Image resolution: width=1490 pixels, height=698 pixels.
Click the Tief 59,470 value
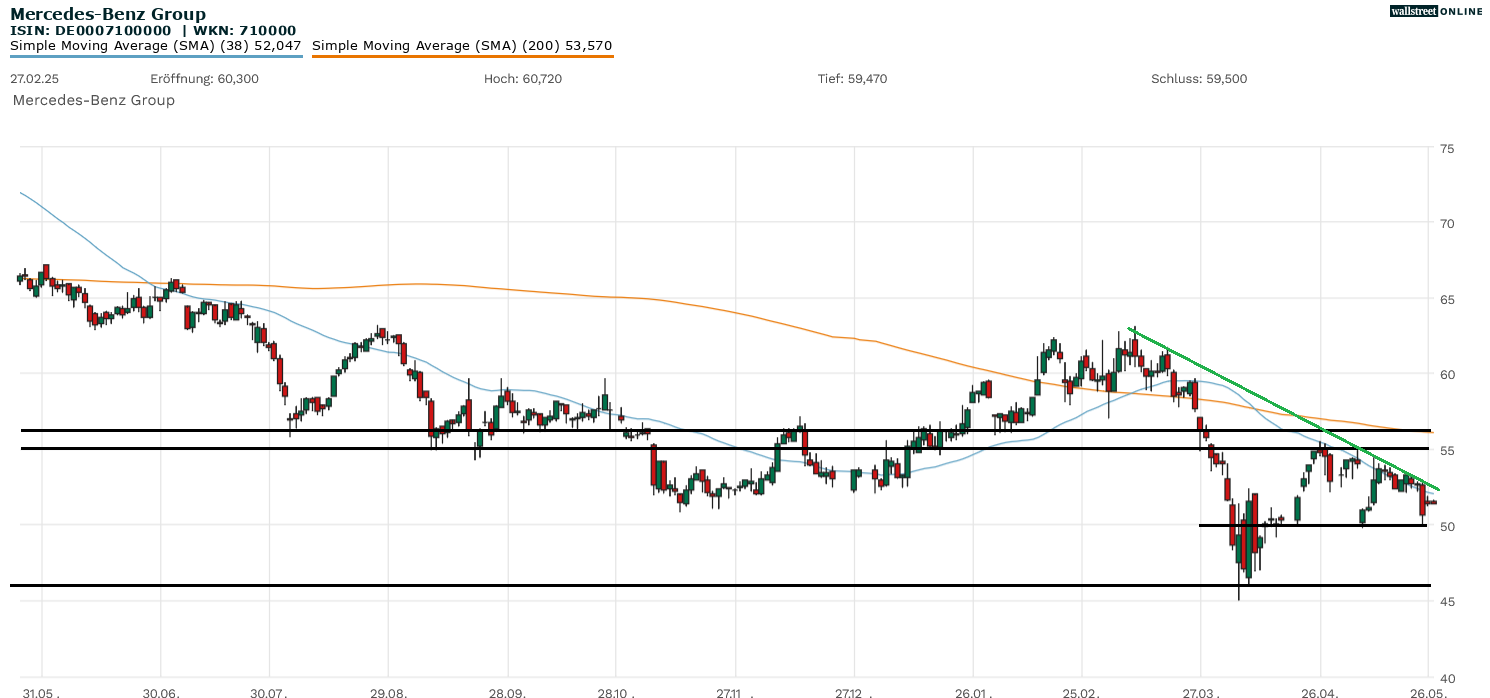coord(852,79)
